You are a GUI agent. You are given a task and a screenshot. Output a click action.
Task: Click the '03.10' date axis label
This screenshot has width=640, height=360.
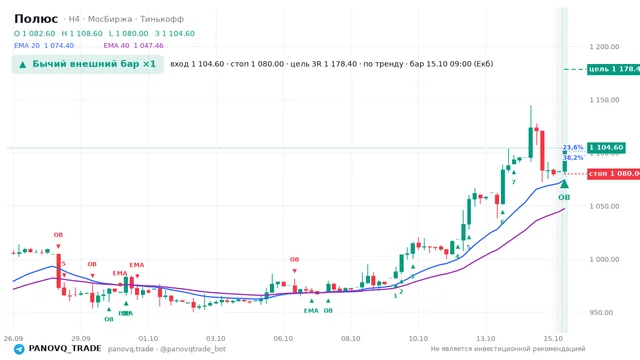click(x=216, y=339)
